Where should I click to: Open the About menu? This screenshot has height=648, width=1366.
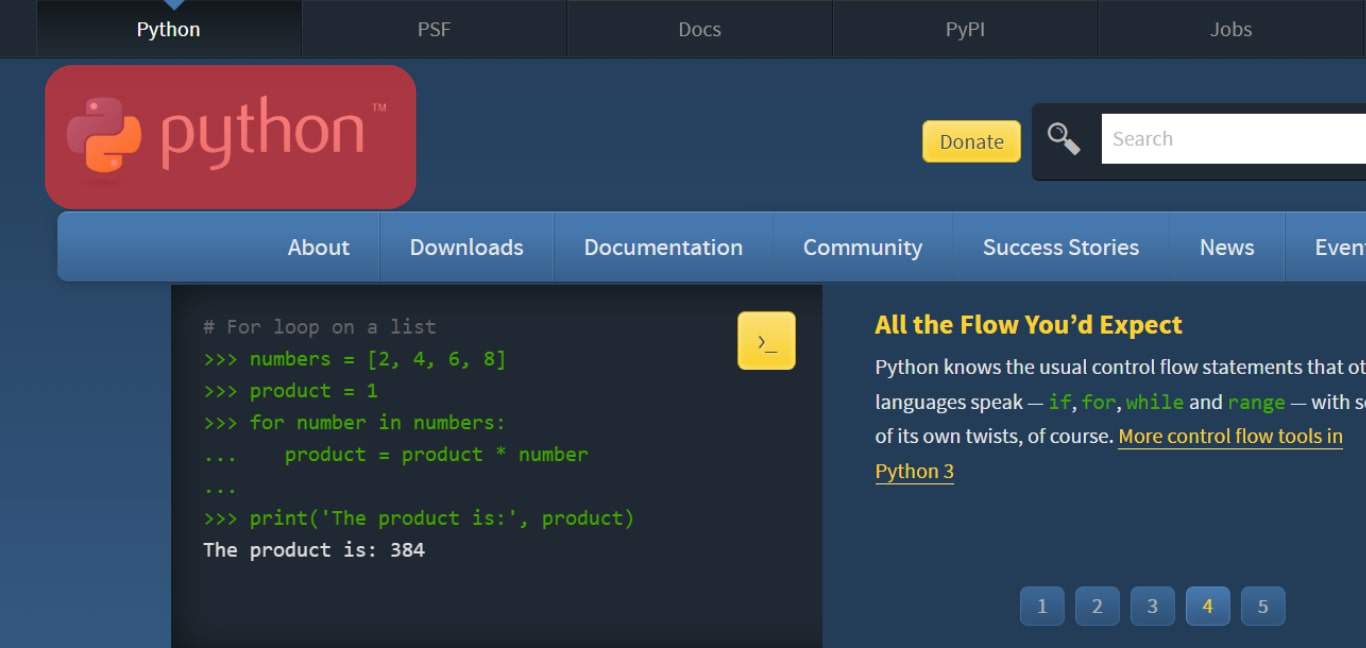pyautogui.click(x=318, y=247)
